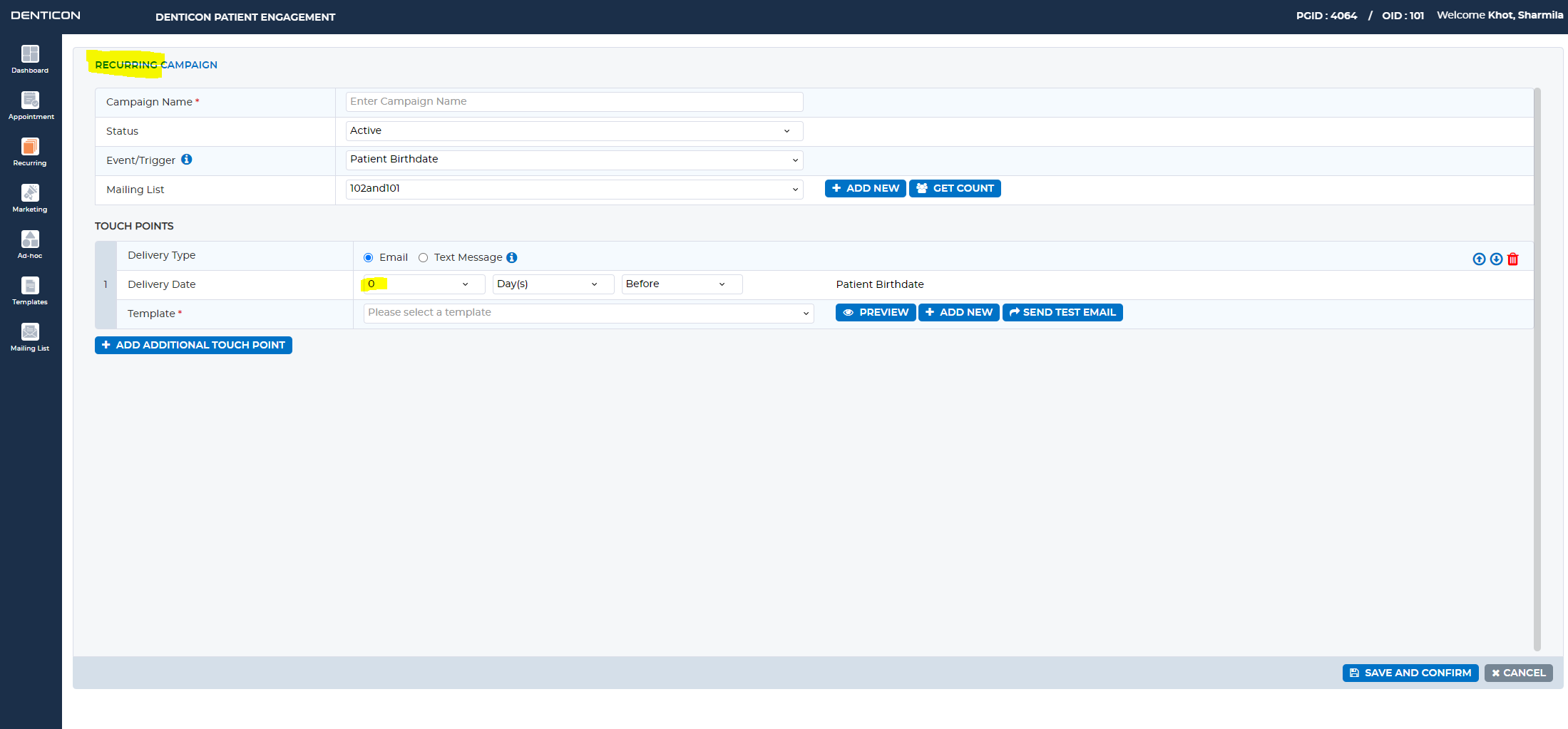The image size is (1568, 729).
Task: Click the Campaign Name input field
Action: tap(574, 101)
